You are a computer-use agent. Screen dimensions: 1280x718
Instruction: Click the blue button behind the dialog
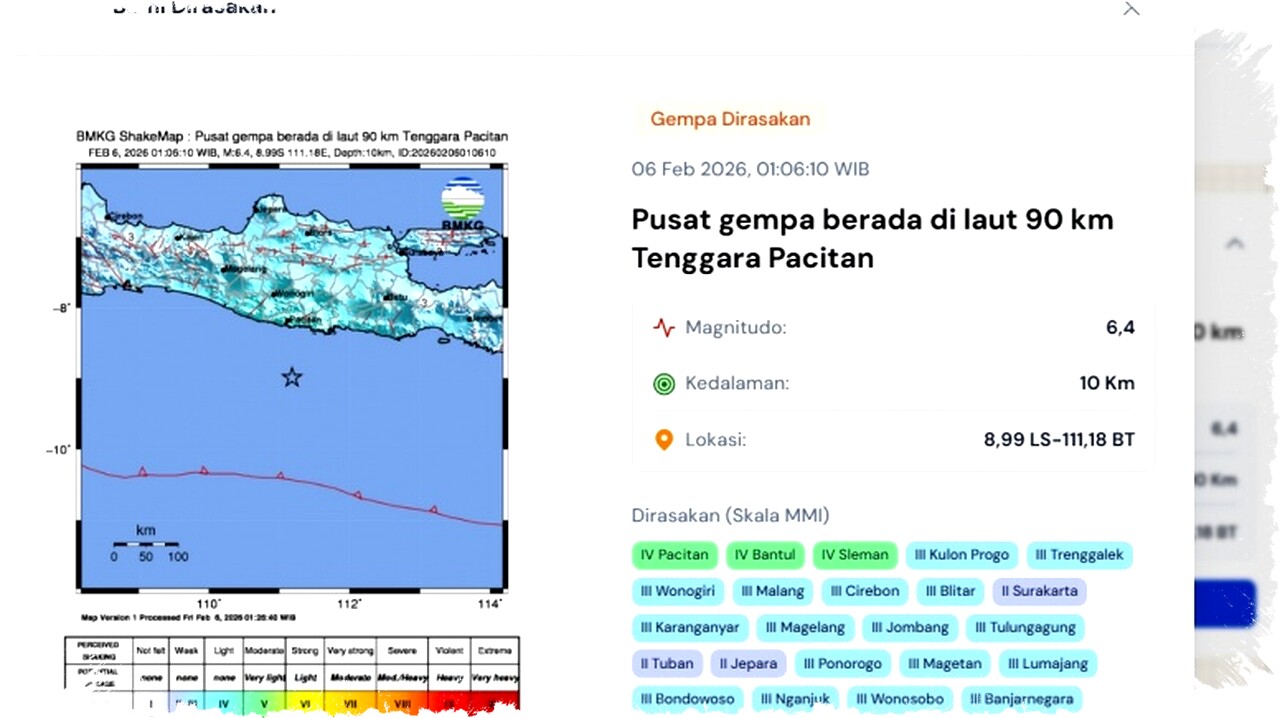[1224, 604]
